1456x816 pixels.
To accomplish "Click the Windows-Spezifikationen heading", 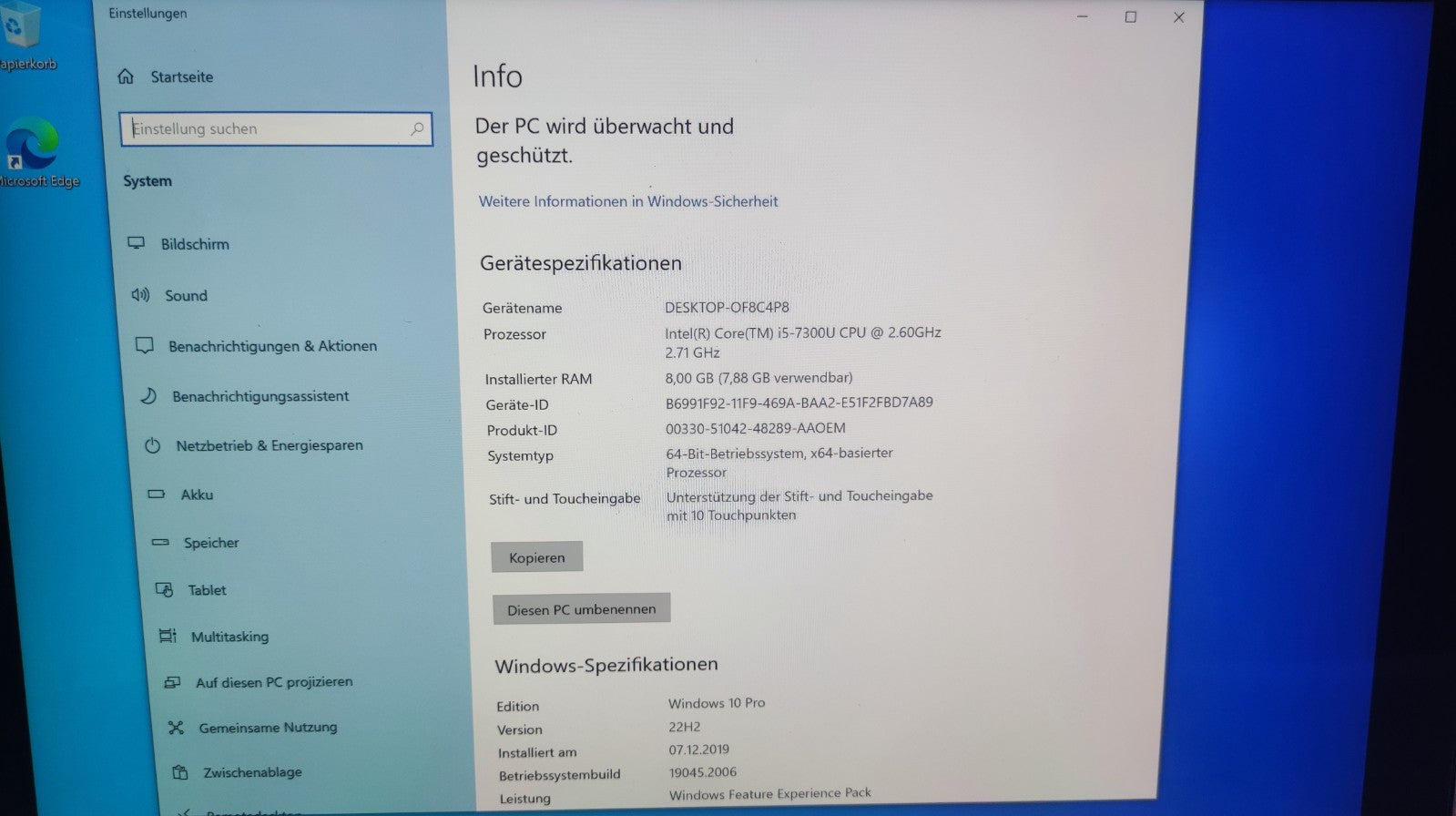I will point(606,665).
